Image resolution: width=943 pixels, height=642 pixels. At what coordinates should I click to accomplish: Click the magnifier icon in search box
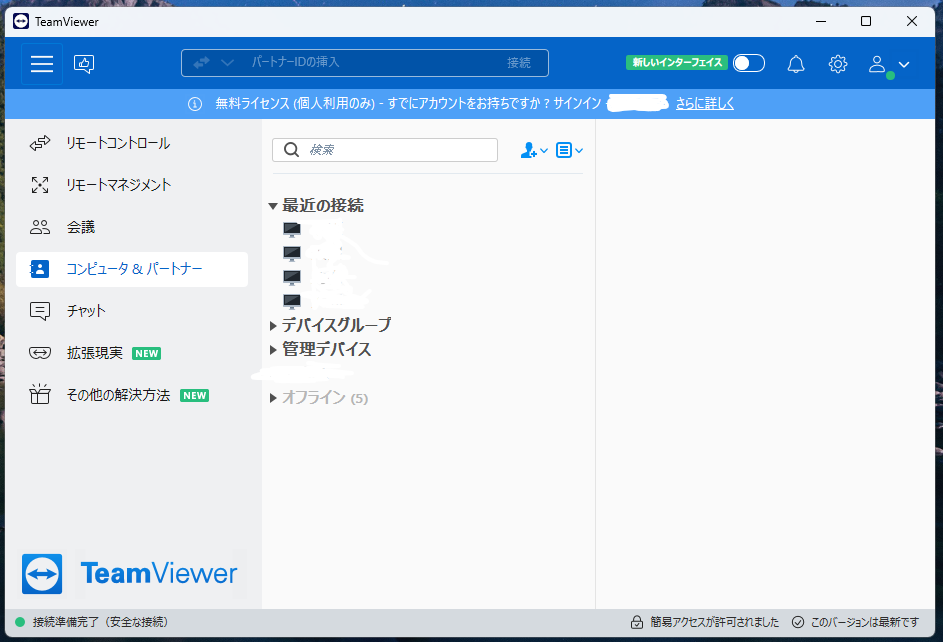pos(292,150)
